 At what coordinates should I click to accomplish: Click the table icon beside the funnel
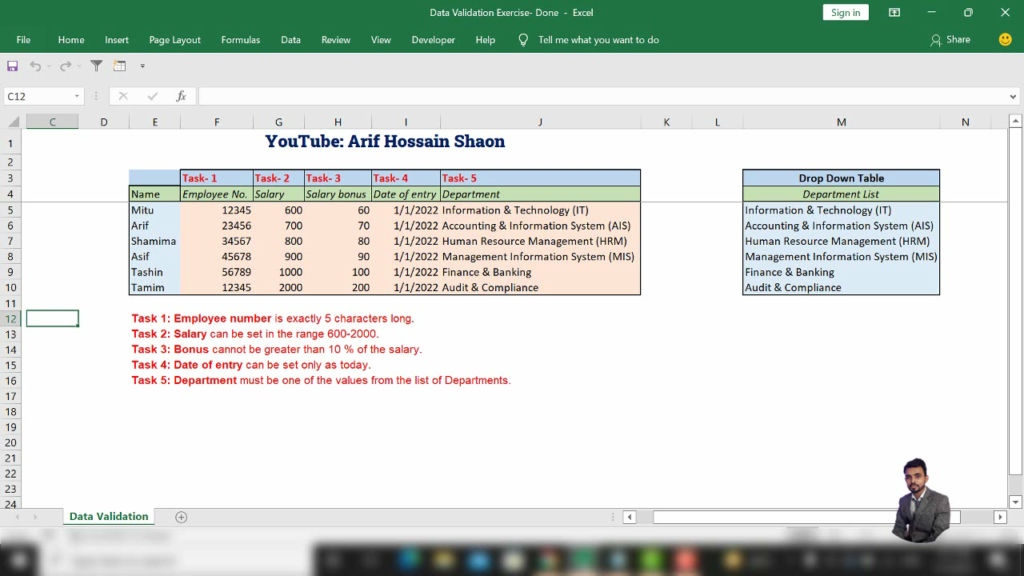120,66
